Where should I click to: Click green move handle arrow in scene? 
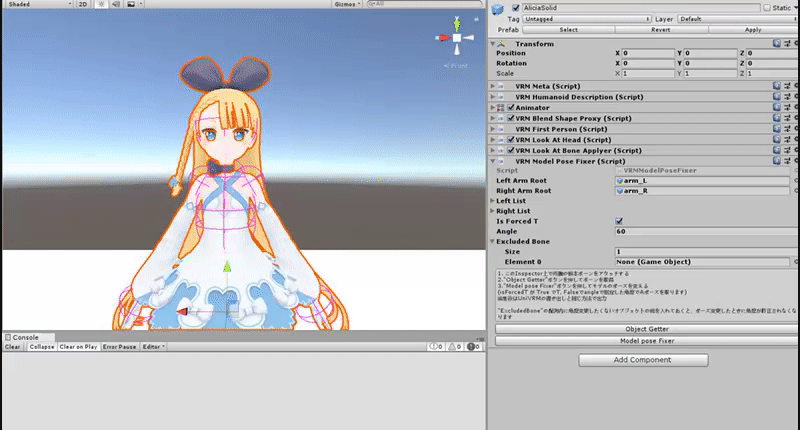227,267
